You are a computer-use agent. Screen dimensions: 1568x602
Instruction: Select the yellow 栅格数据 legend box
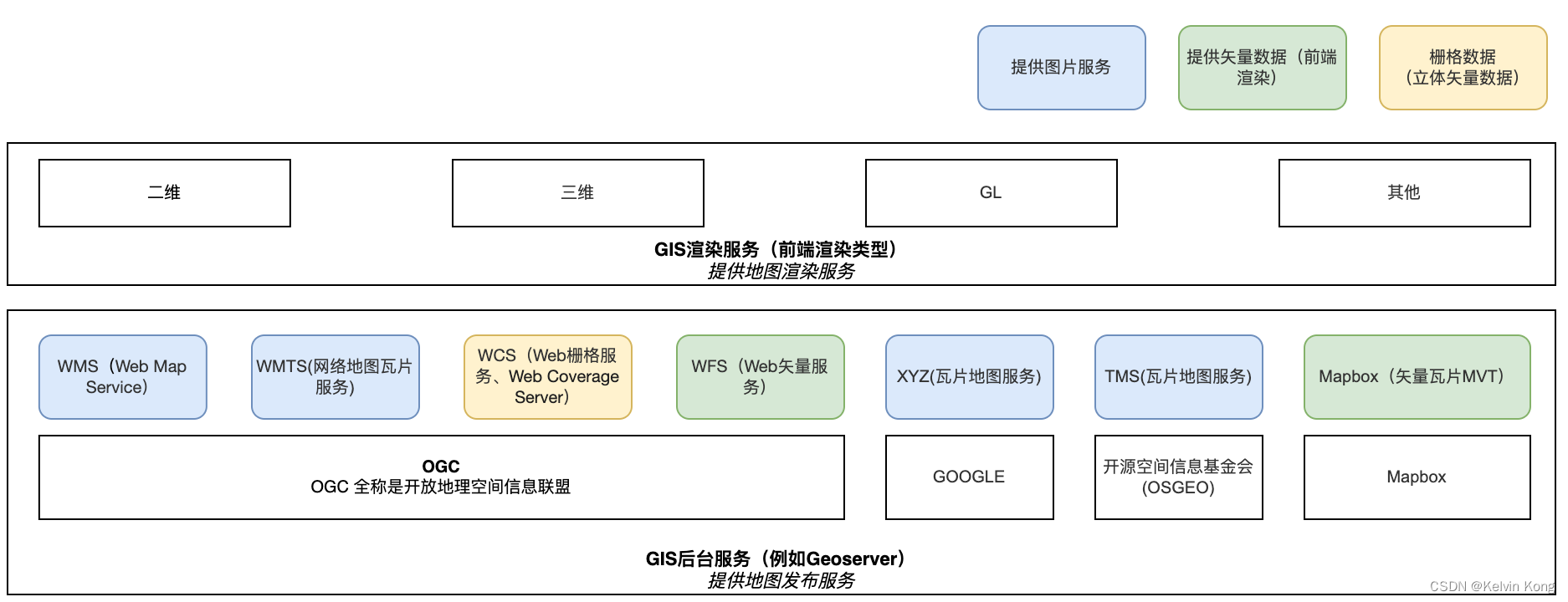tap(1463, 68)
